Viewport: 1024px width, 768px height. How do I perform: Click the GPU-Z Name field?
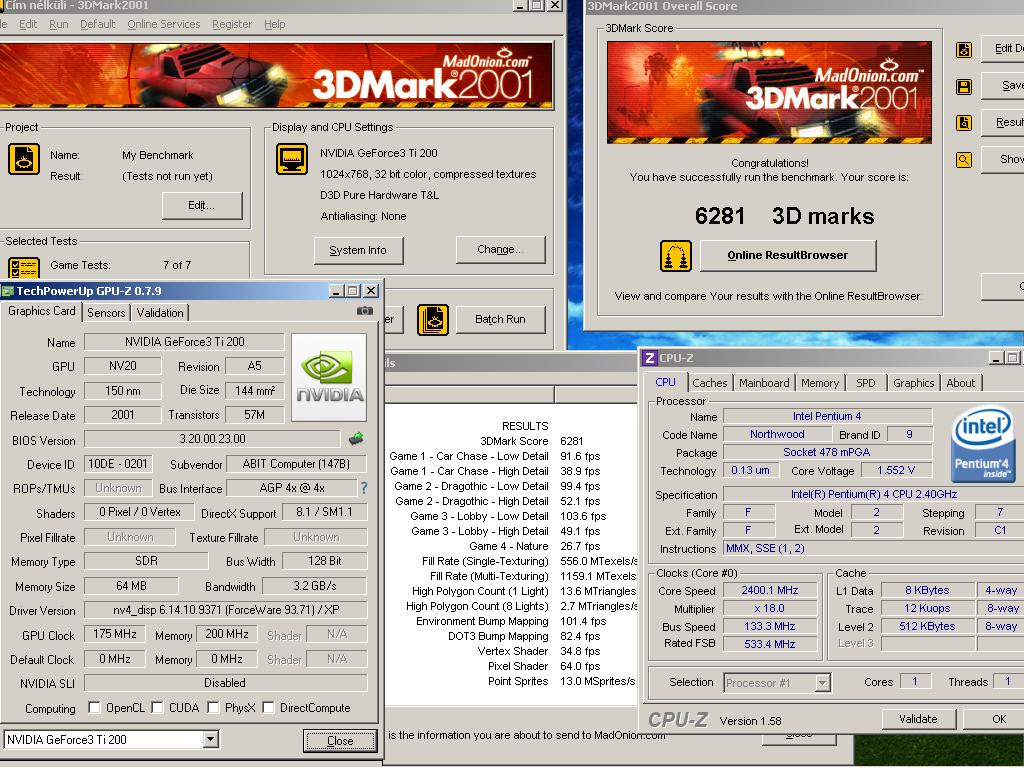tap(184, 342)
